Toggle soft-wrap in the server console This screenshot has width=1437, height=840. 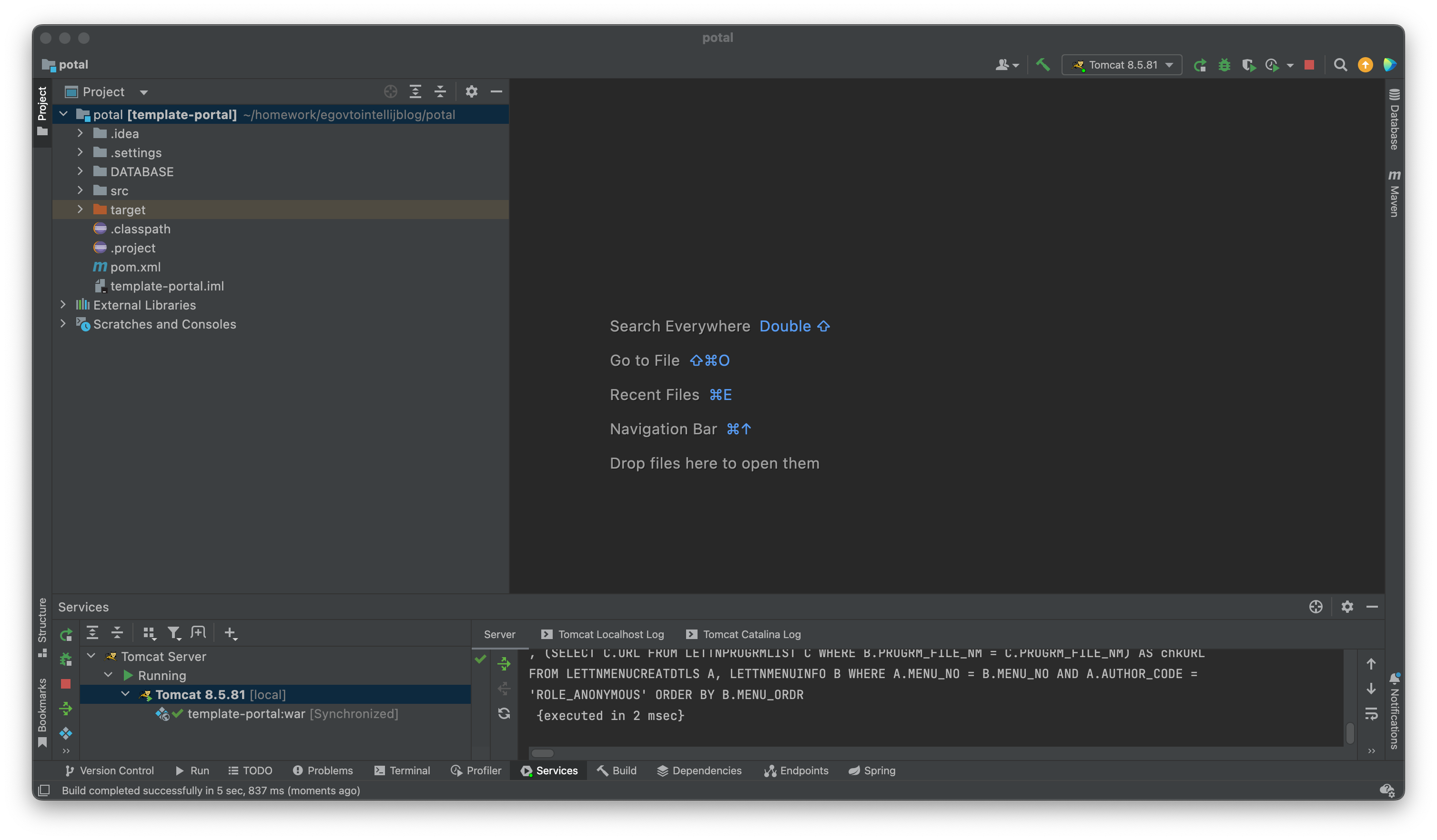tap(1371, 713)
